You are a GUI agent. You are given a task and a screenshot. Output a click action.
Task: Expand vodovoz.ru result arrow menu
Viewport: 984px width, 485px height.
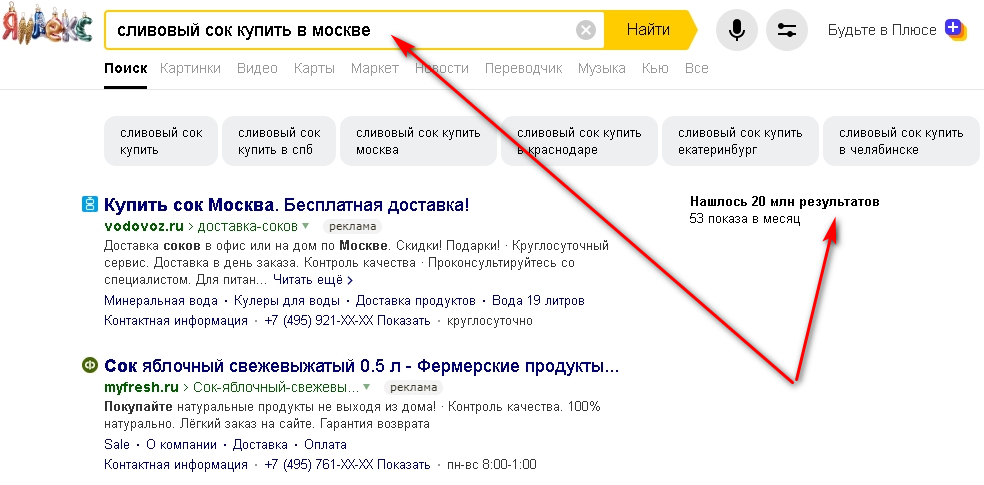pyautogui.click(x=306, y=226)
